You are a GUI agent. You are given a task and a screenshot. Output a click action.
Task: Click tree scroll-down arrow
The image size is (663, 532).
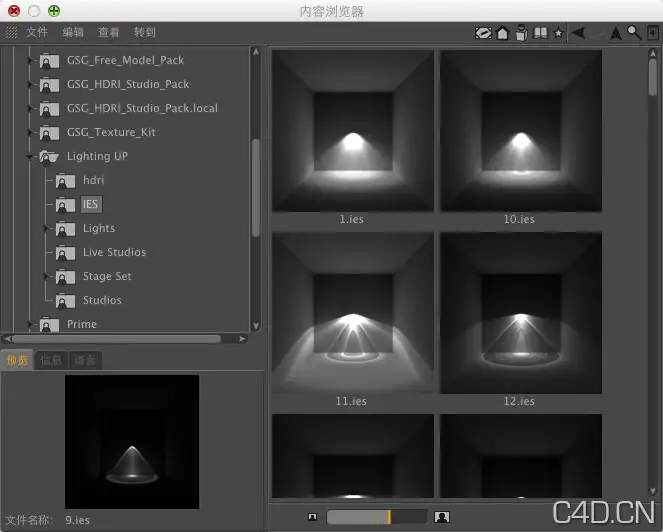tap(256, 326)
